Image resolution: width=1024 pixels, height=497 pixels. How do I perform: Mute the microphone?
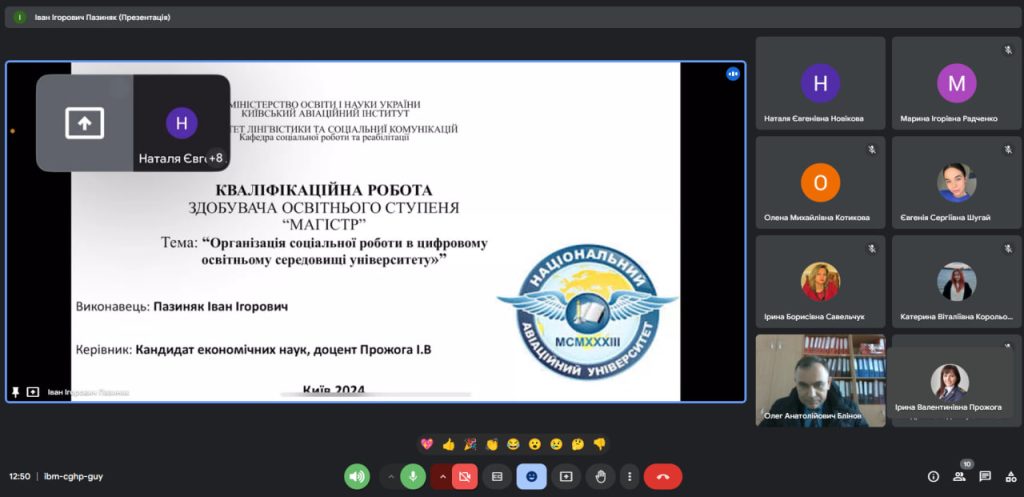[x=413, y=477]
